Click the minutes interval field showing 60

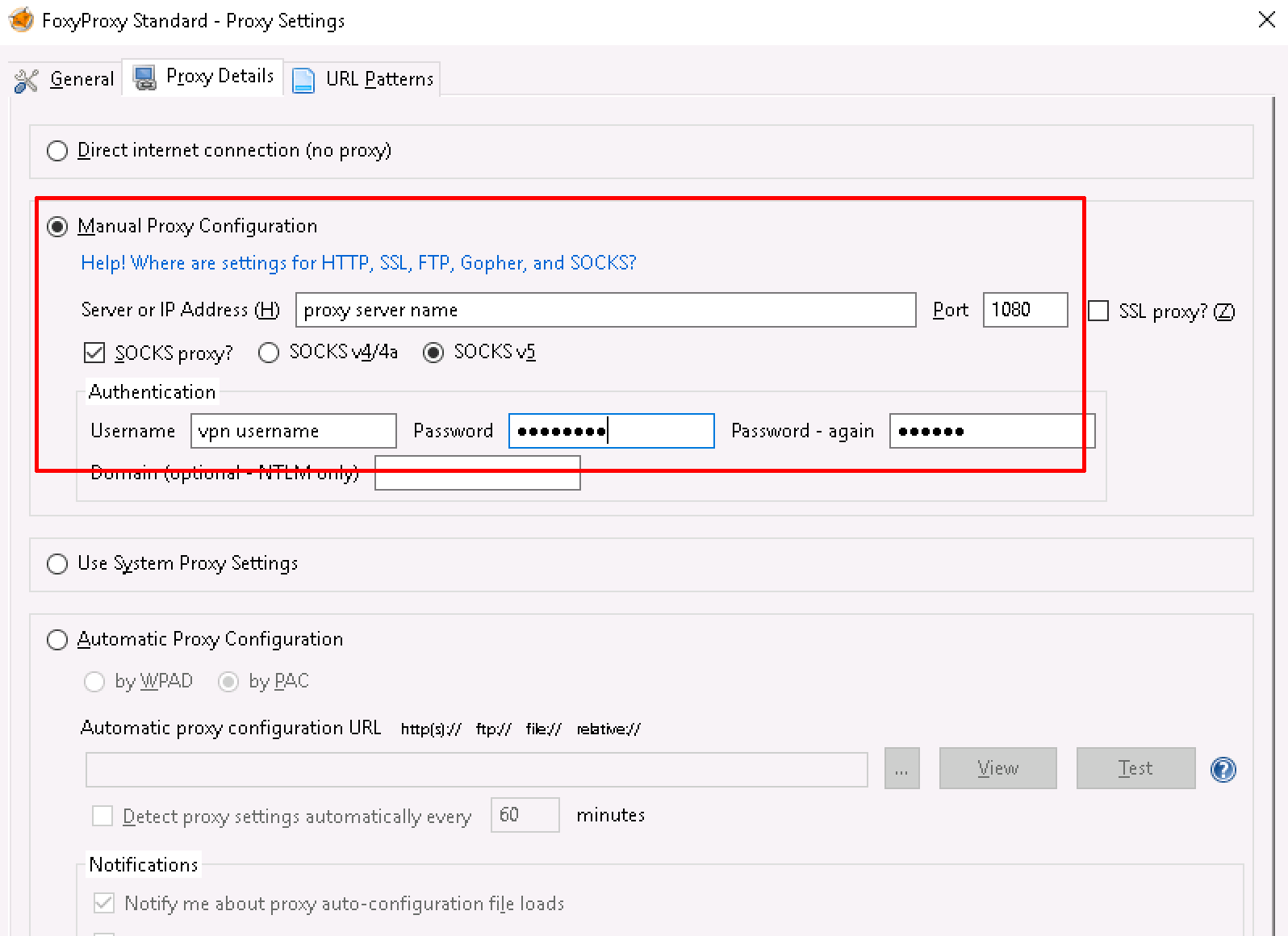pos(525,815)
